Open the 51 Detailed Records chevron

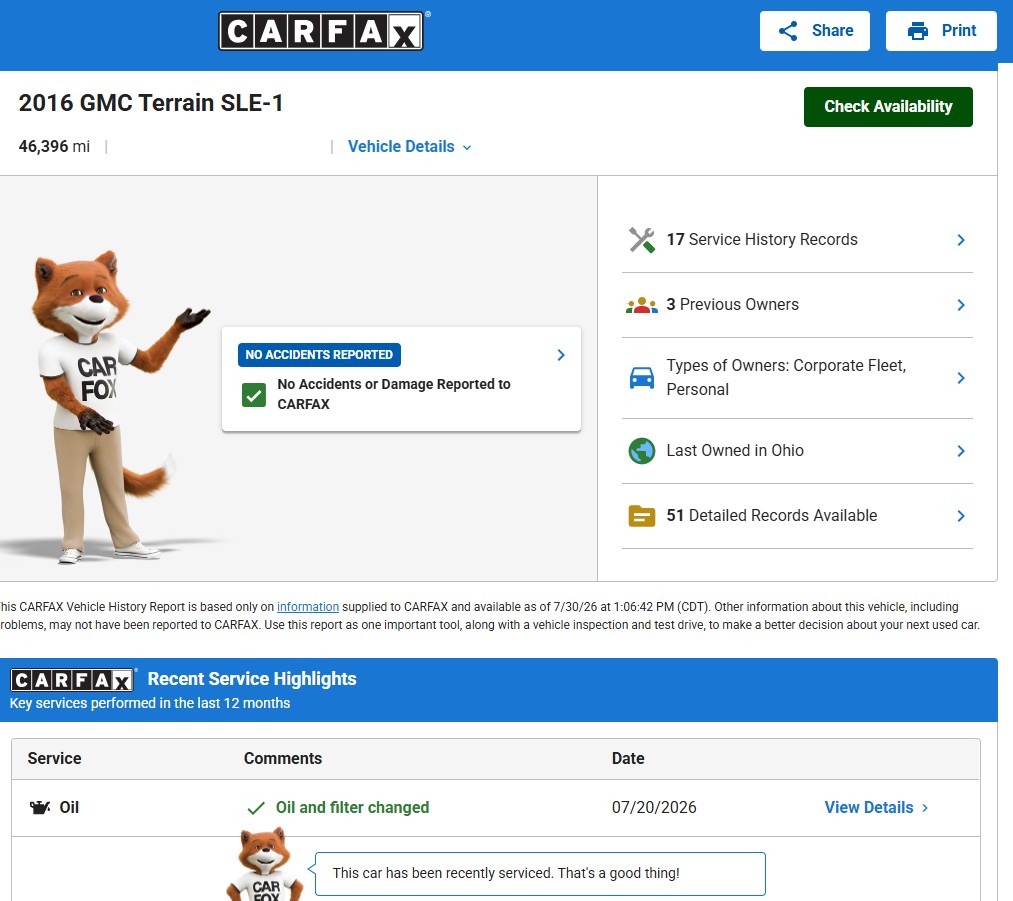pyautogui.click(x=961, y=516)
